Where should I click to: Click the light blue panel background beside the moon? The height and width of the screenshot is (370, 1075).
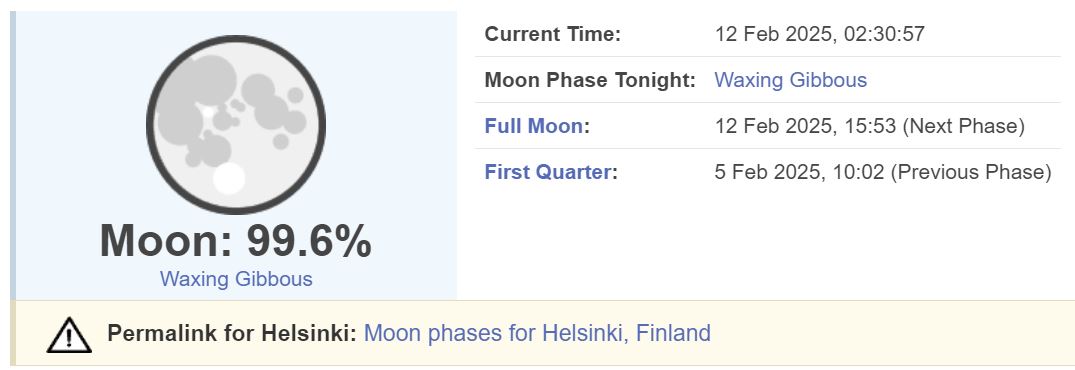click(398, 137)
